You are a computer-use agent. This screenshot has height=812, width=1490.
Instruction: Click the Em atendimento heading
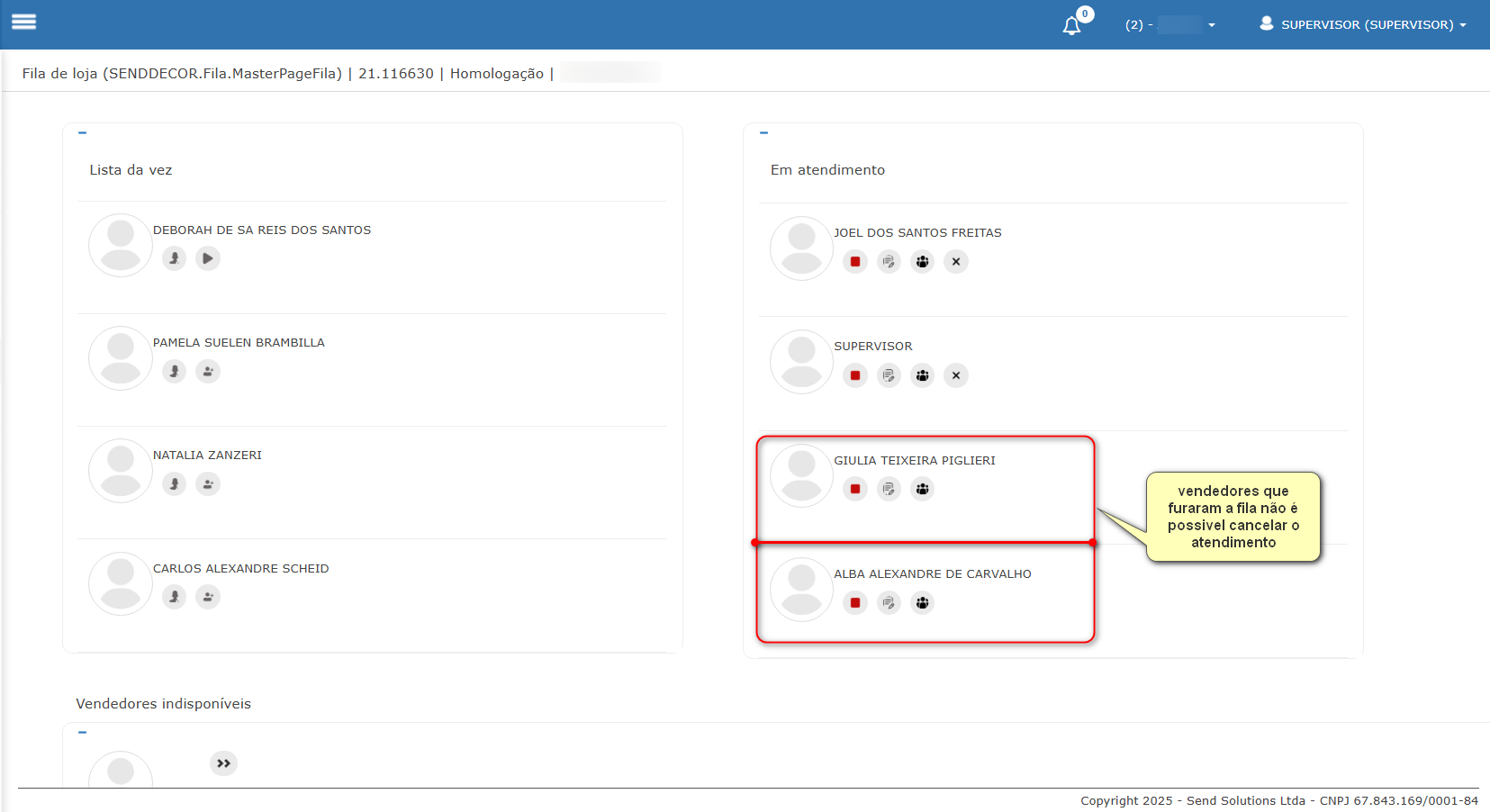[x=827, y=170]
